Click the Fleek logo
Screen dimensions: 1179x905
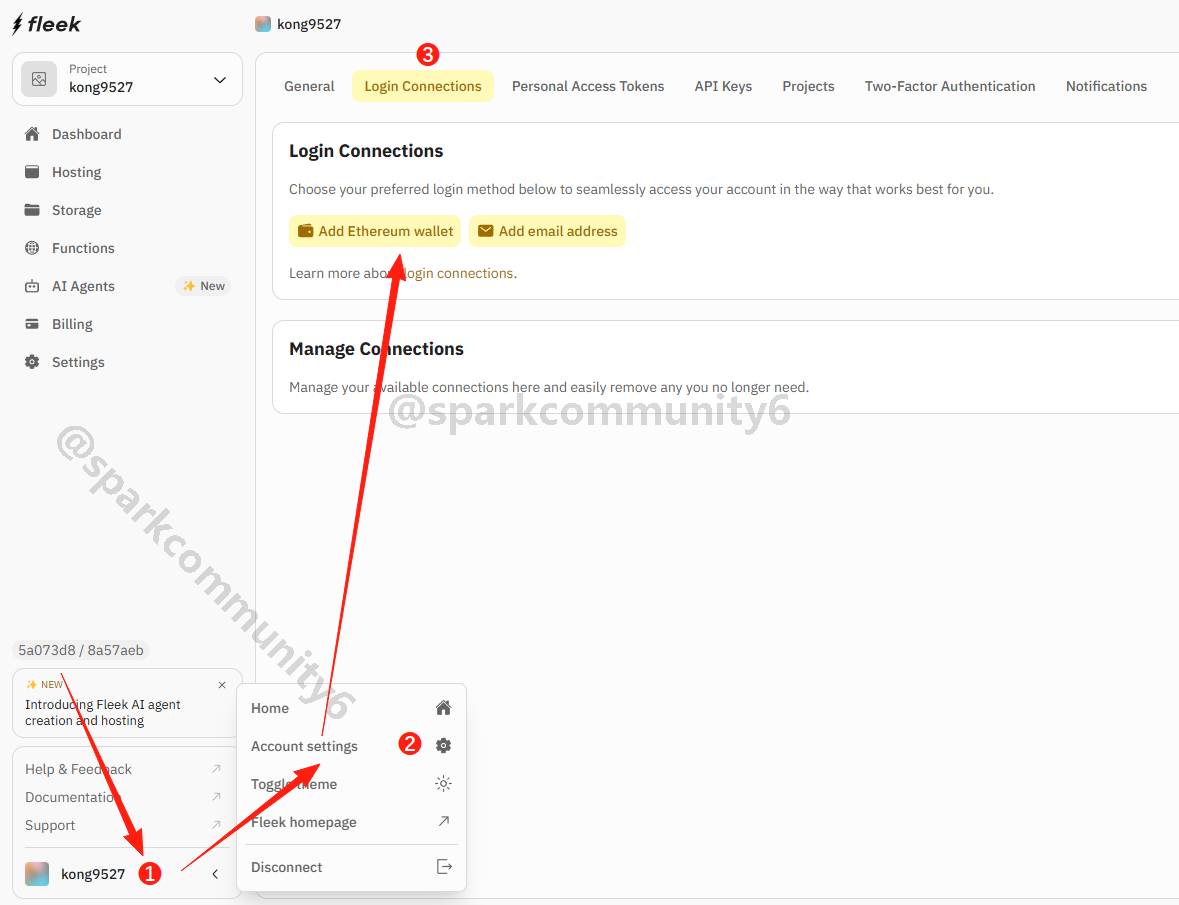47,24
